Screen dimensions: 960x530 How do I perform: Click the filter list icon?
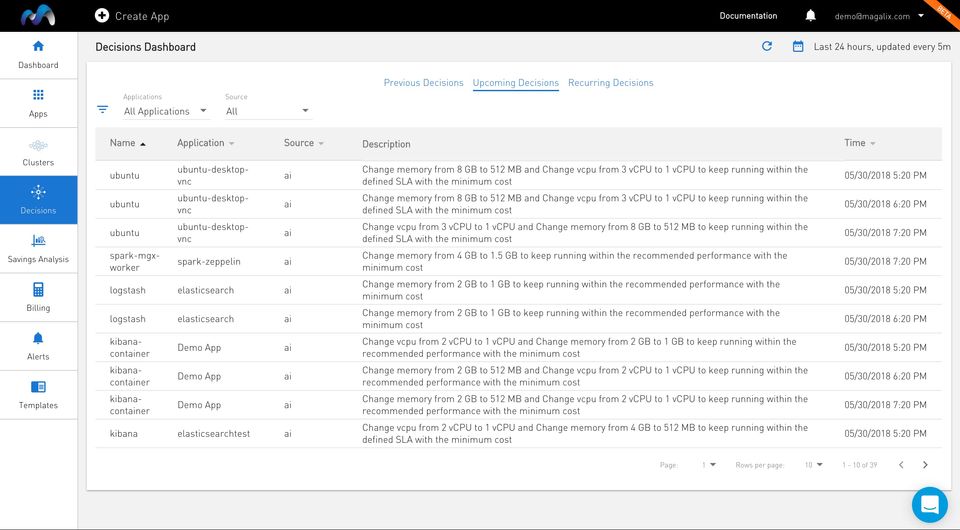(x=102, y=109)
